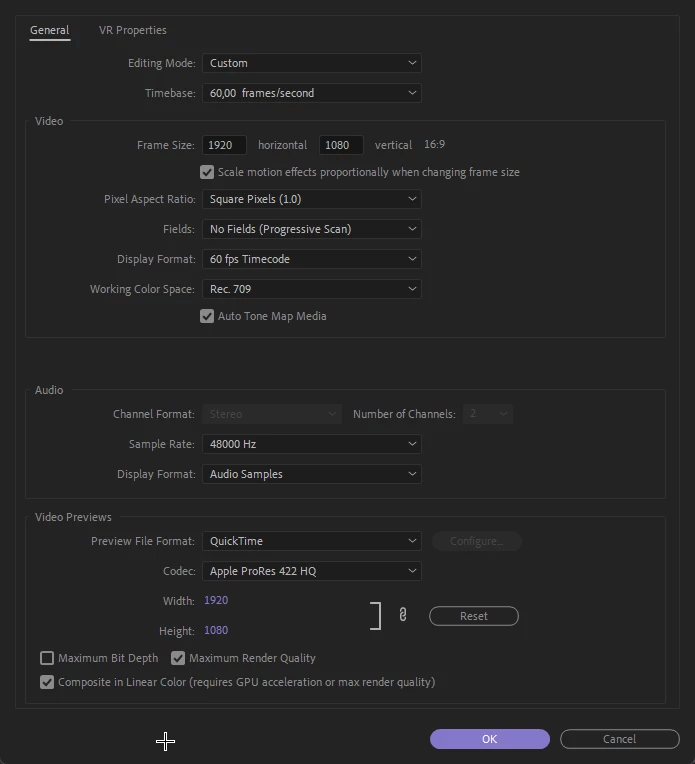
Task: Confirm settings with the OK button
Action: click(490, 739)
